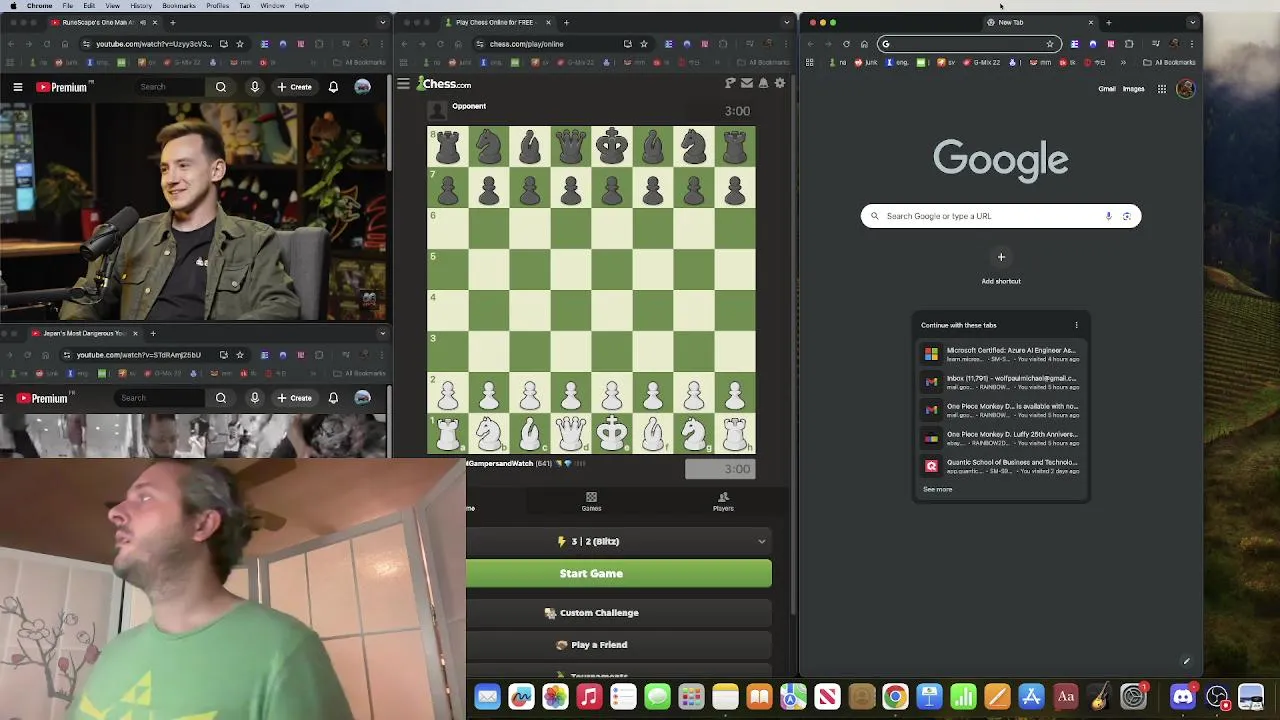
Task: Click See more under tab suggestions
Action: pos(937,489)
